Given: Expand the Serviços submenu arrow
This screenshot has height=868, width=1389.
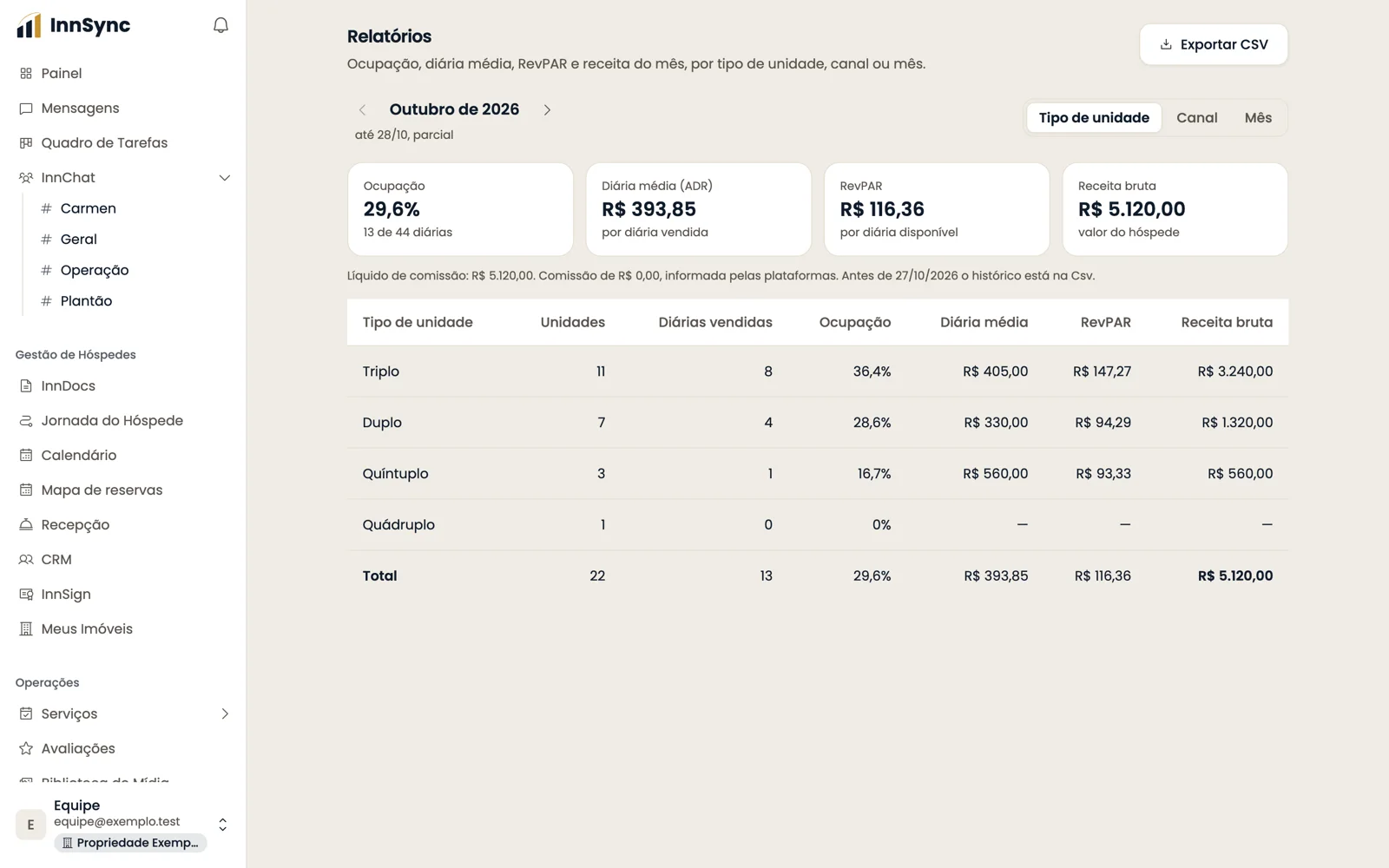Looking at the screenshot, I should [224, 714].
